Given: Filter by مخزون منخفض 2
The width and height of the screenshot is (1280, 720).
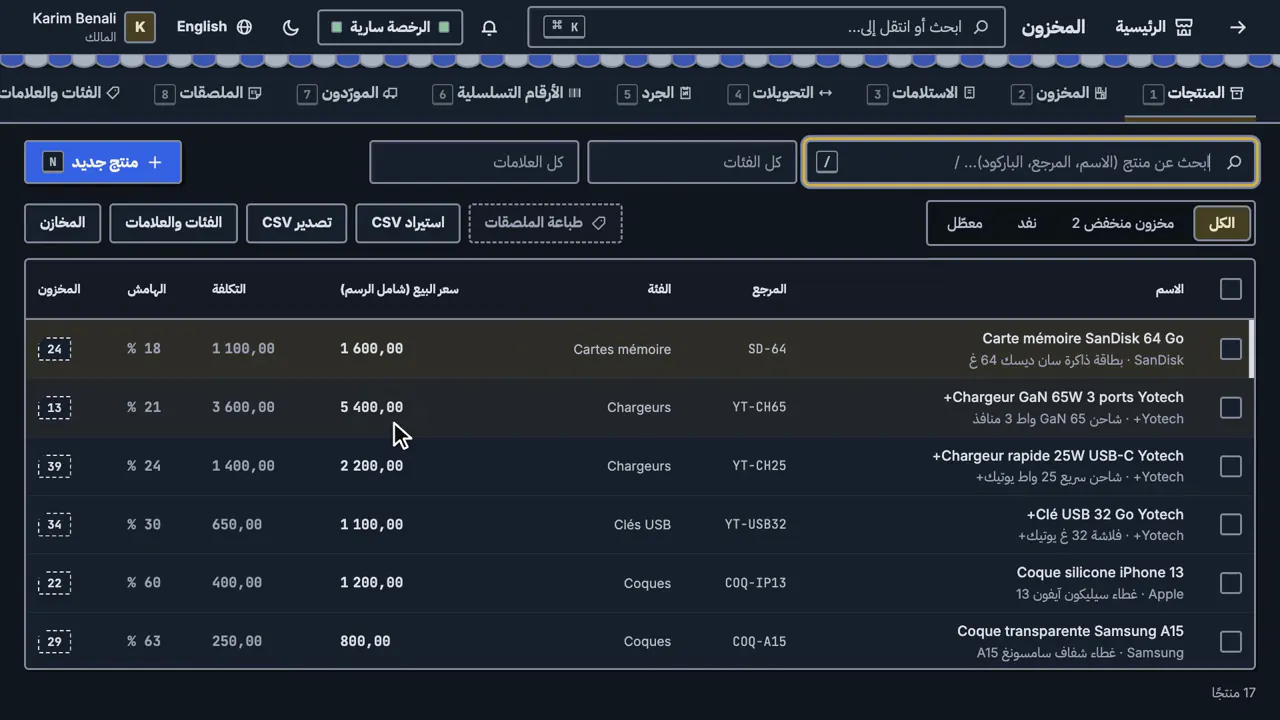Looking at the screenshot, I should 1123,223.
